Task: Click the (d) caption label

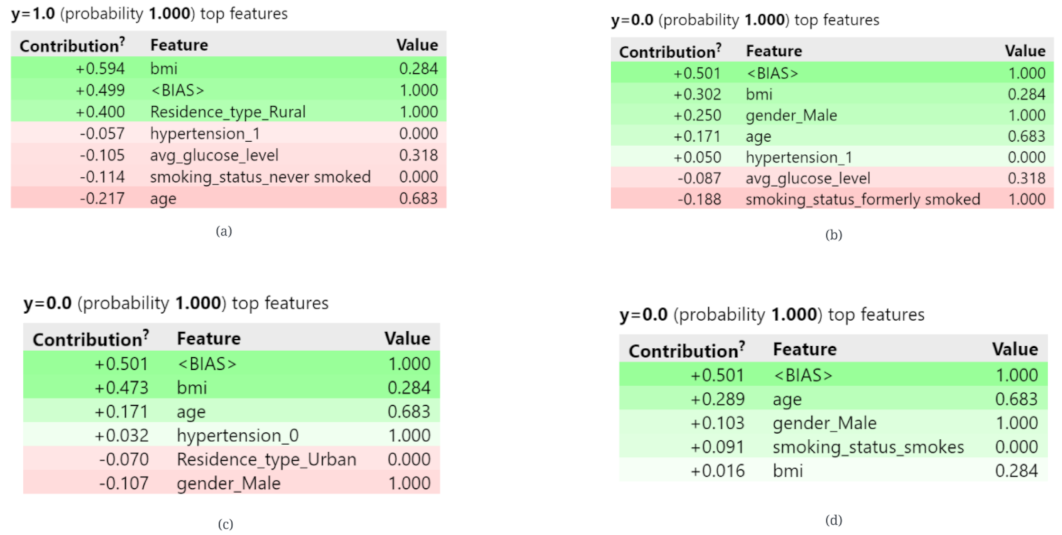Action: pos(834,520)
